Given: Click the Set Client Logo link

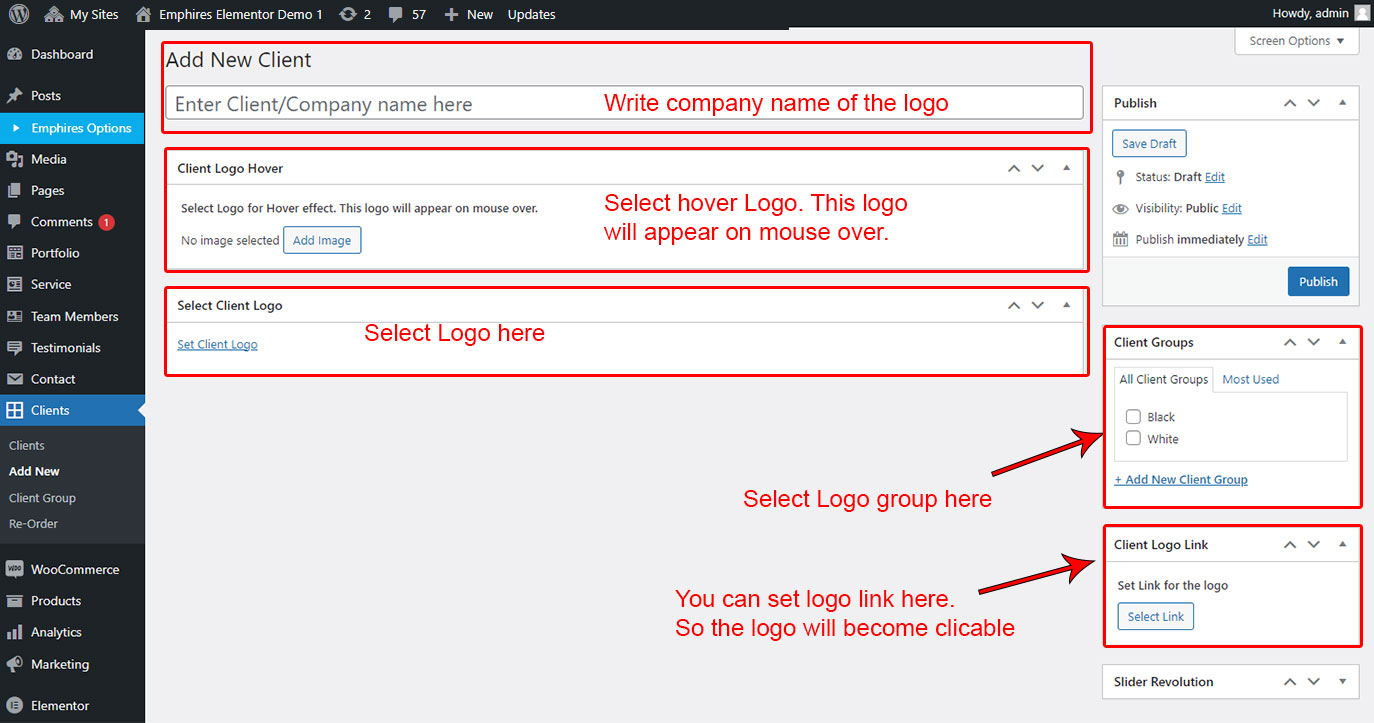Looking at the screenshot, I should [217, 344].
